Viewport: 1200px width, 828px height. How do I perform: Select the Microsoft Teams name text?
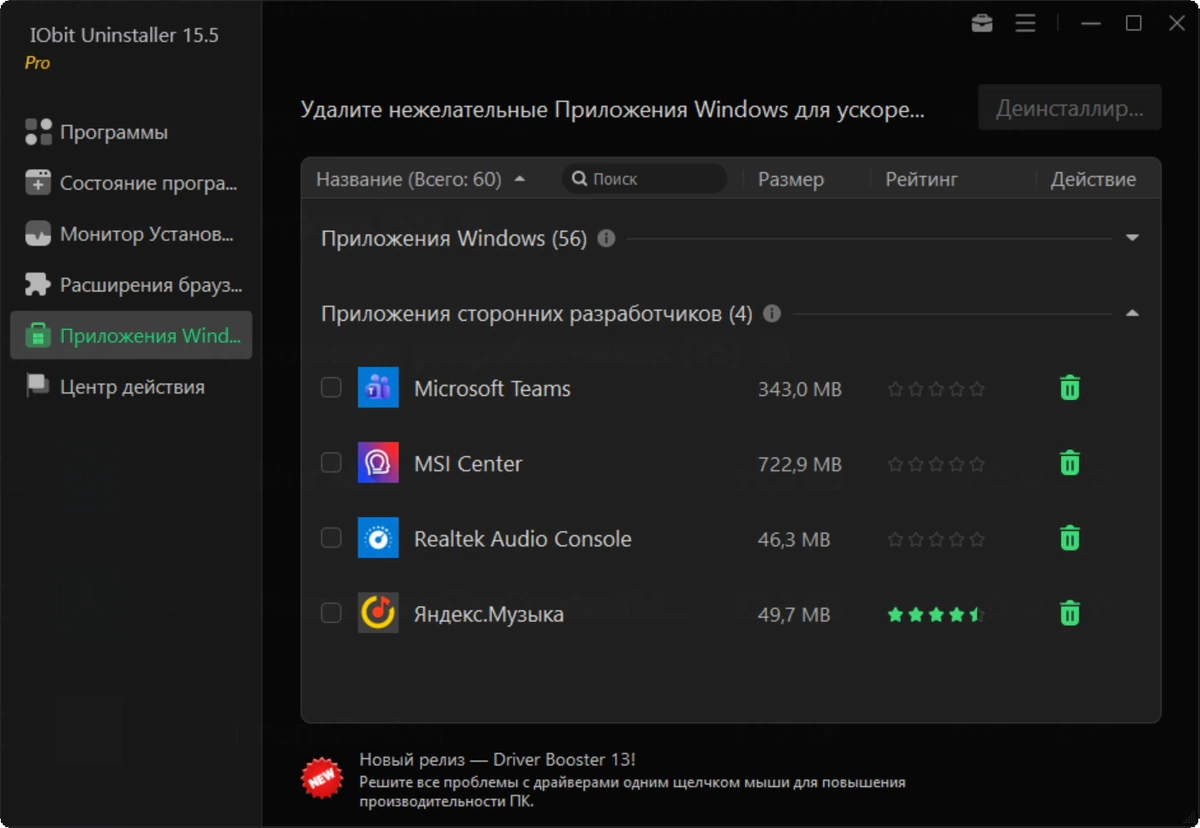pos(492,389)
